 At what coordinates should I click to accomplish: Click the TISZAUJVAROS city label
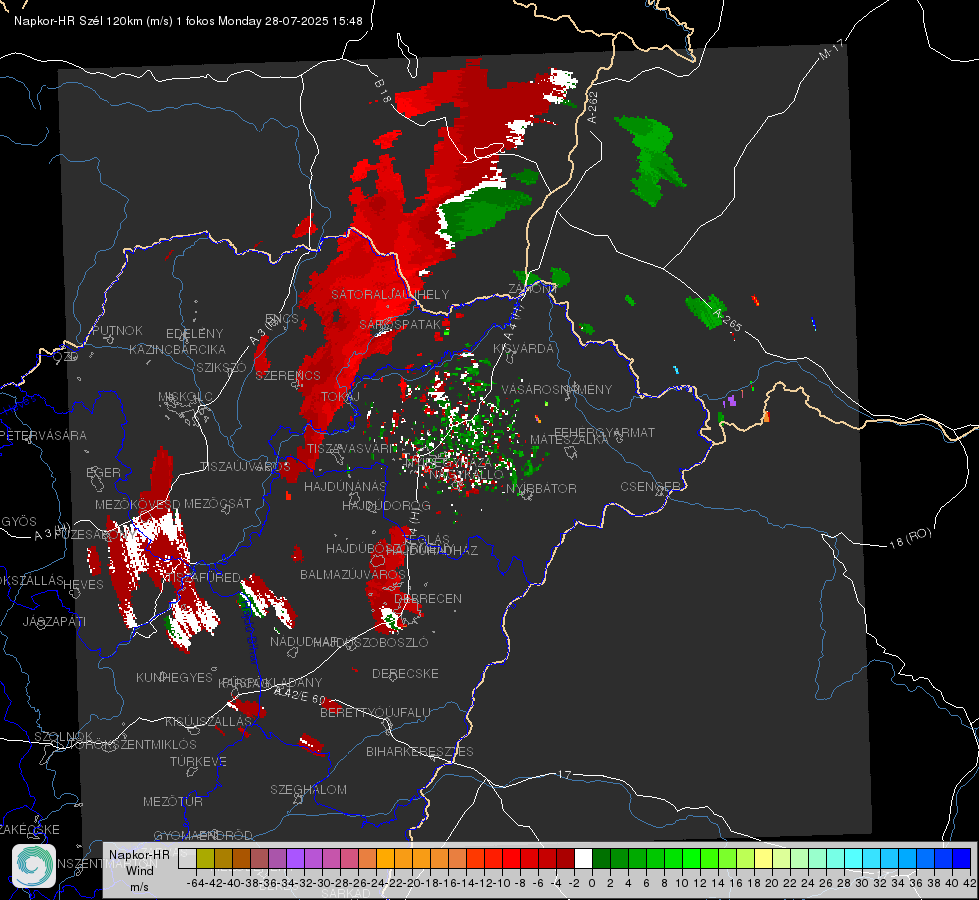(x=245, y=467)
